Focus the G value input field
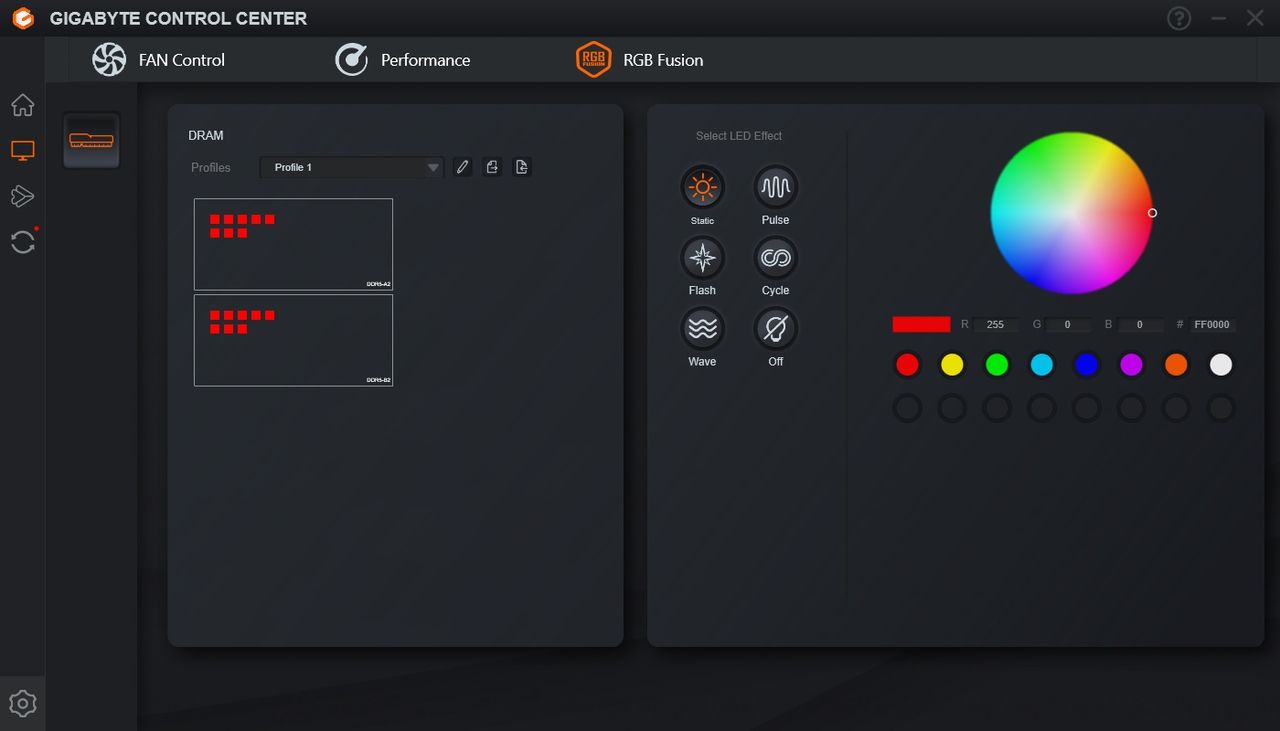Image resolution: width=1280 pixels, height=731 pixels. (1069, 325)
